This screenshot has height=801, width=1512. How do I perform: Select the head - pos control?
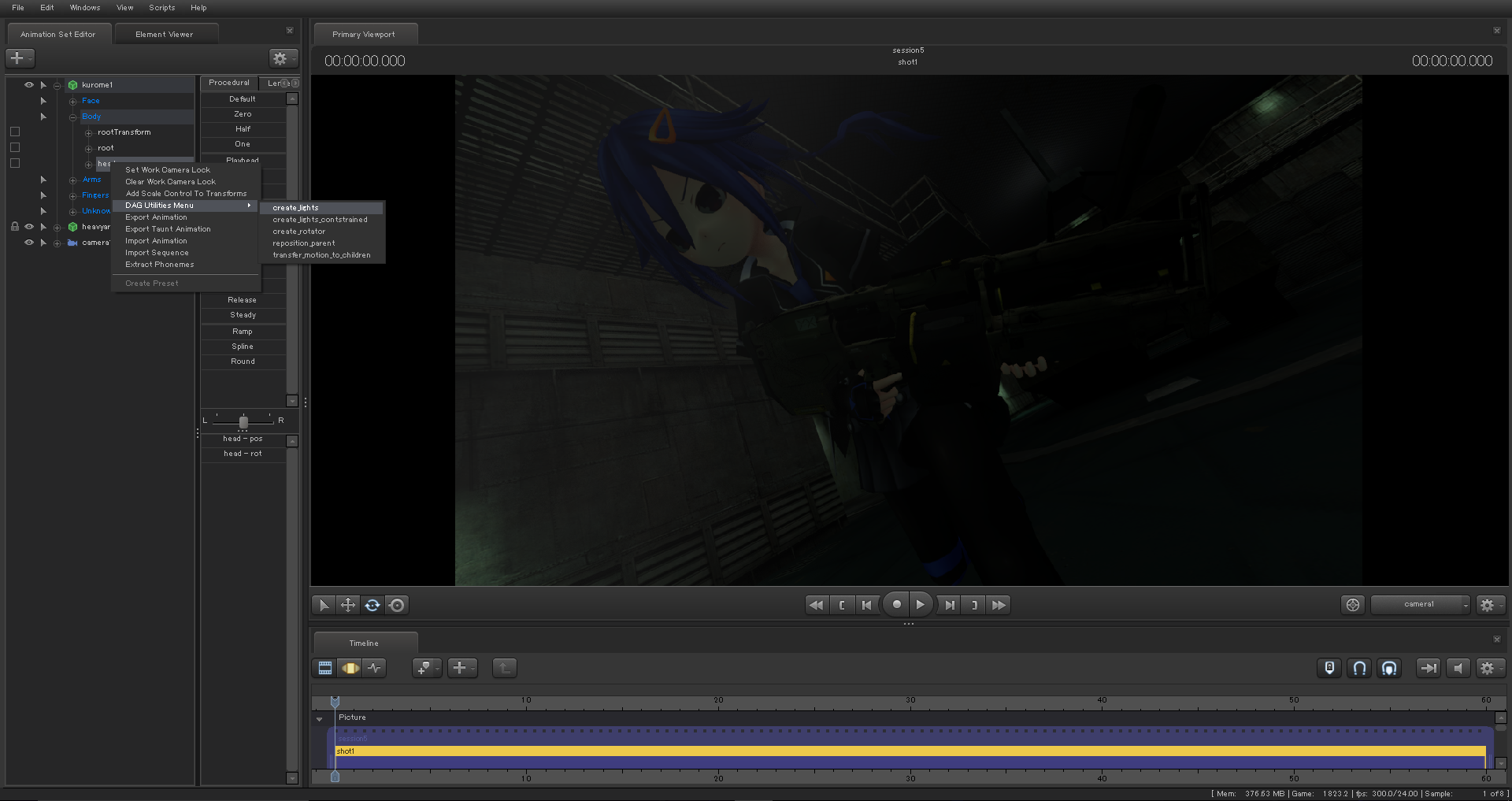click(243, 439)
